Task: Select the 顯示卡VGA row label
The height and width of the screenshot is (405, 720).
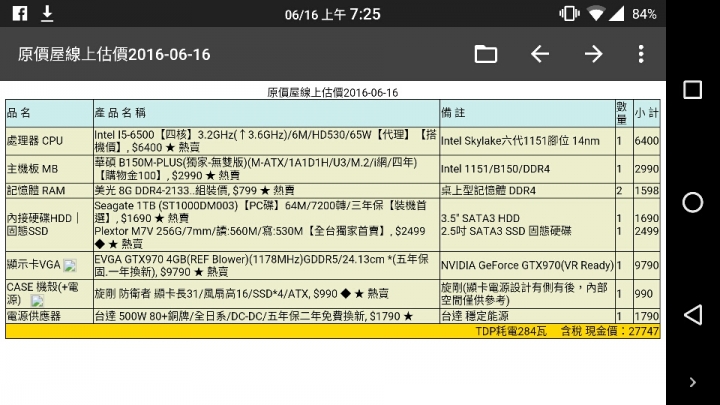Action: 34,265
